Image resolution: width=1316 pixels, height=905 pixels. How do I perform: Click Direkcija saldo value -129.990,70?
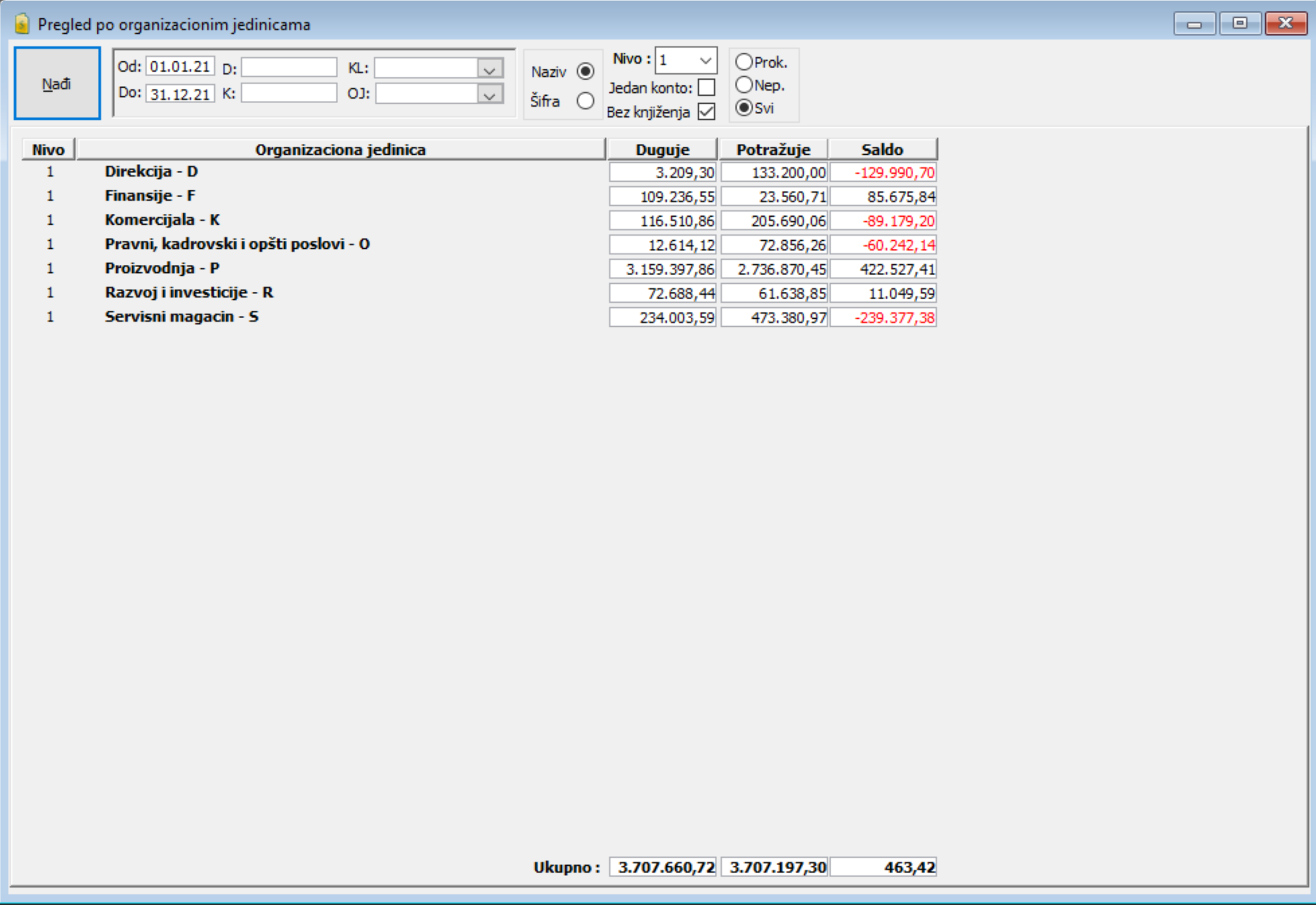[883, 173]
